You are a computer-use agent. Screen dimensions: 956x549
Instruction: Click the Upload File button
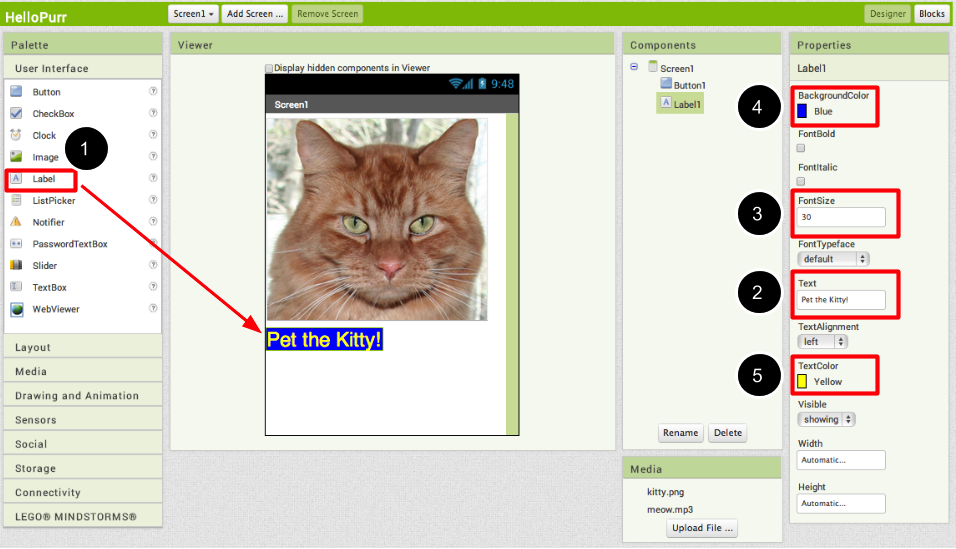702,528
